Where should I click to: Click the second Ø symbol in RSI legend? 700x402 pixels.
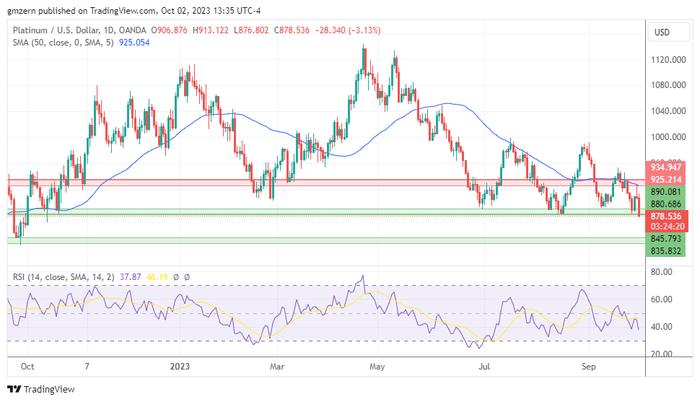(187, 277)
